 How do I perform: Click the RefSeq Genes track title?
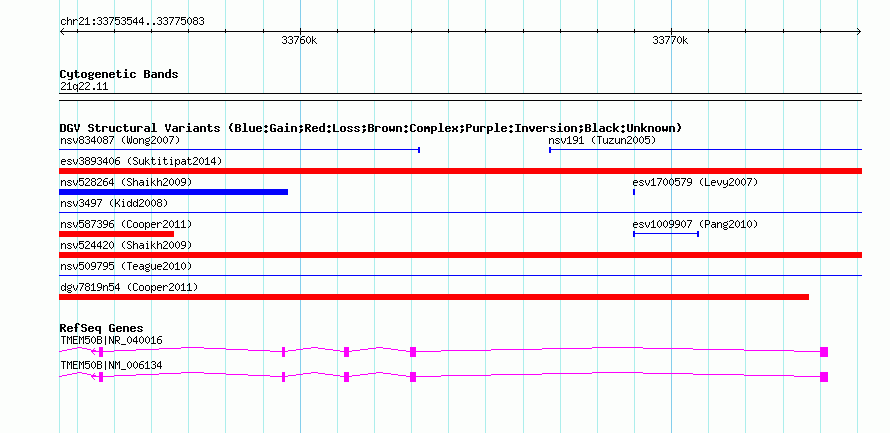[102, 329]
